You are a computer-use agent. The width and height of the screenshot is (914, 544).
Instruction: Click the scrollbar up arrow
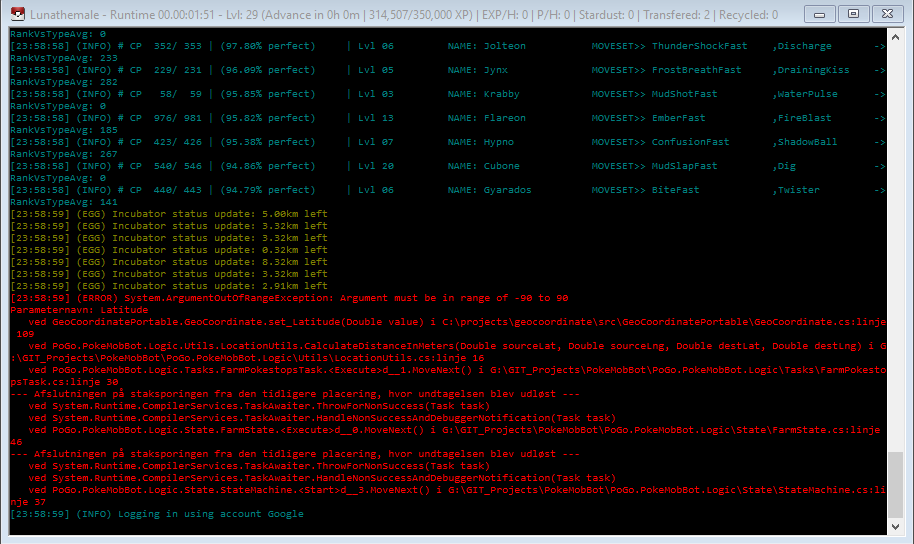pos(895,37)
